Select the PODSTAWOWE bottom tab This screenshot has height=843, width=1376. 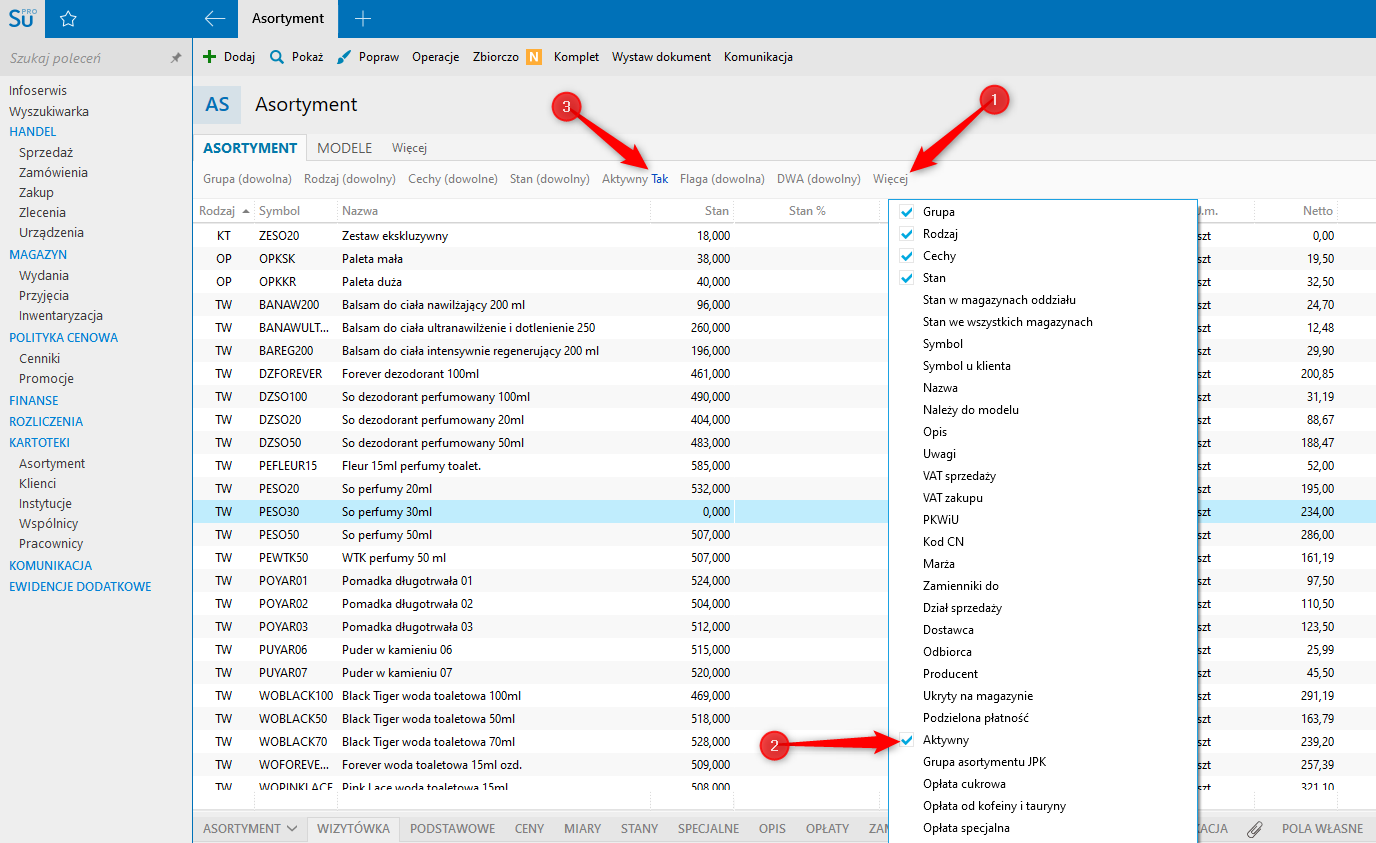pos(452,828)
